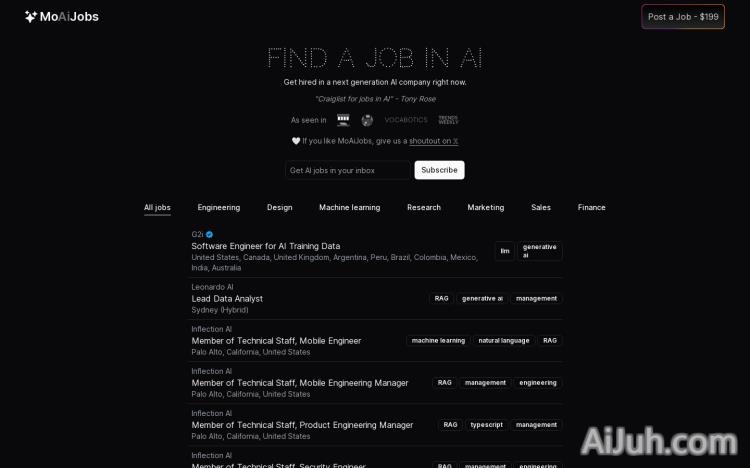
Task: Open the Software Engineer for AI Training Data job
Action: tap(266, 246)
